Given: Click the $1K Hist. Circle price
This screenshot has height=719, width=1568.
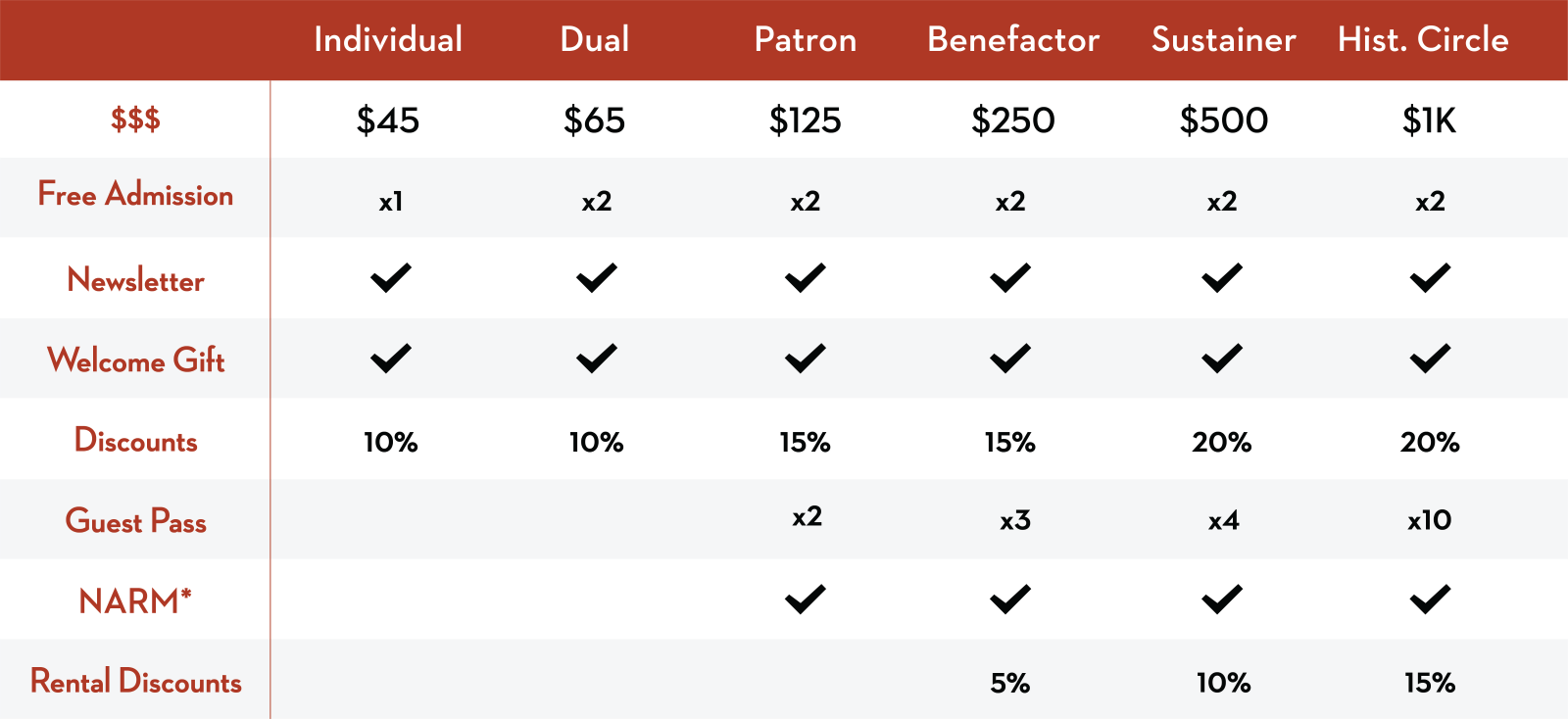Looking at the screenshot, I should (1429, 120).
